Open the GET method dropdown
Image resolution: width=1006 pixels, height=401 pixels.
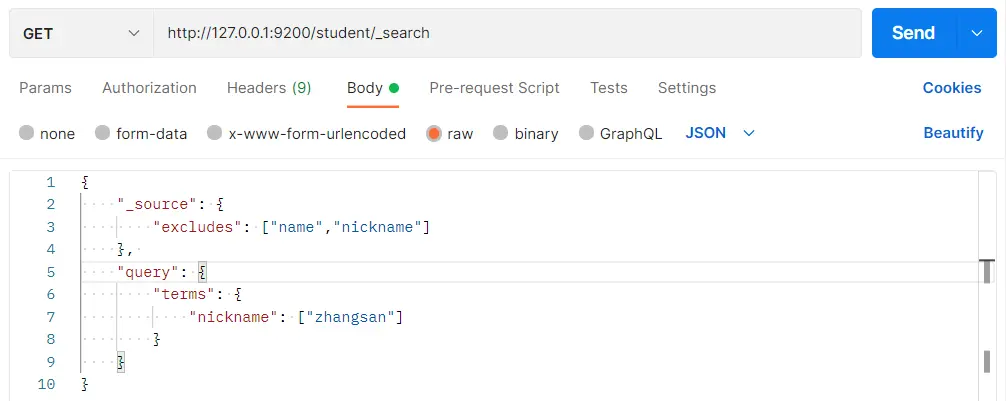[x=81, y=33]
